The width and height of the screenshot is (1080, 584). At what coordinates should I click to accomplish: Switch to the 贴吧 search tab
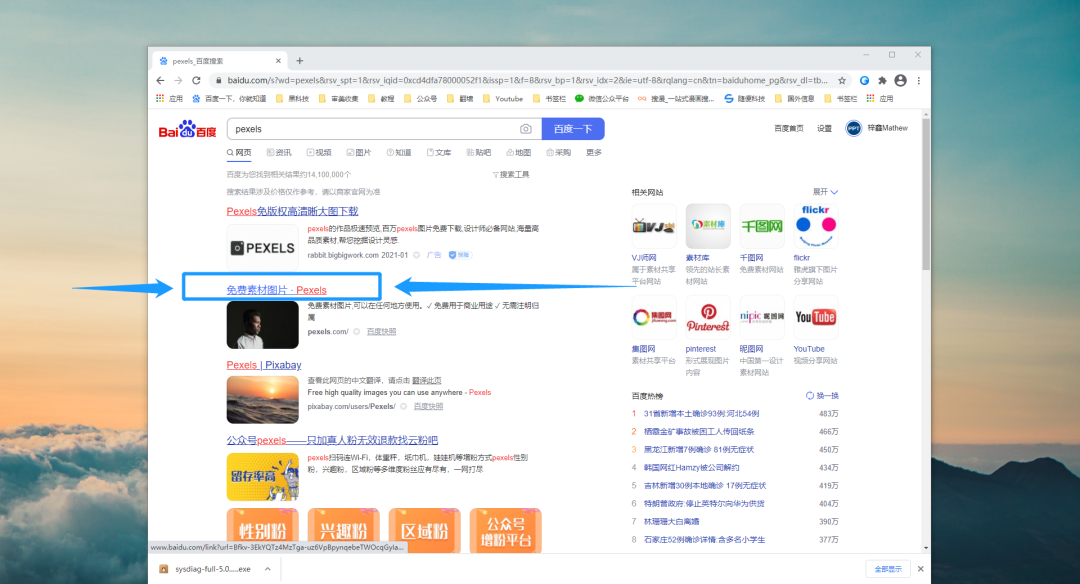(x=479, y=152)
